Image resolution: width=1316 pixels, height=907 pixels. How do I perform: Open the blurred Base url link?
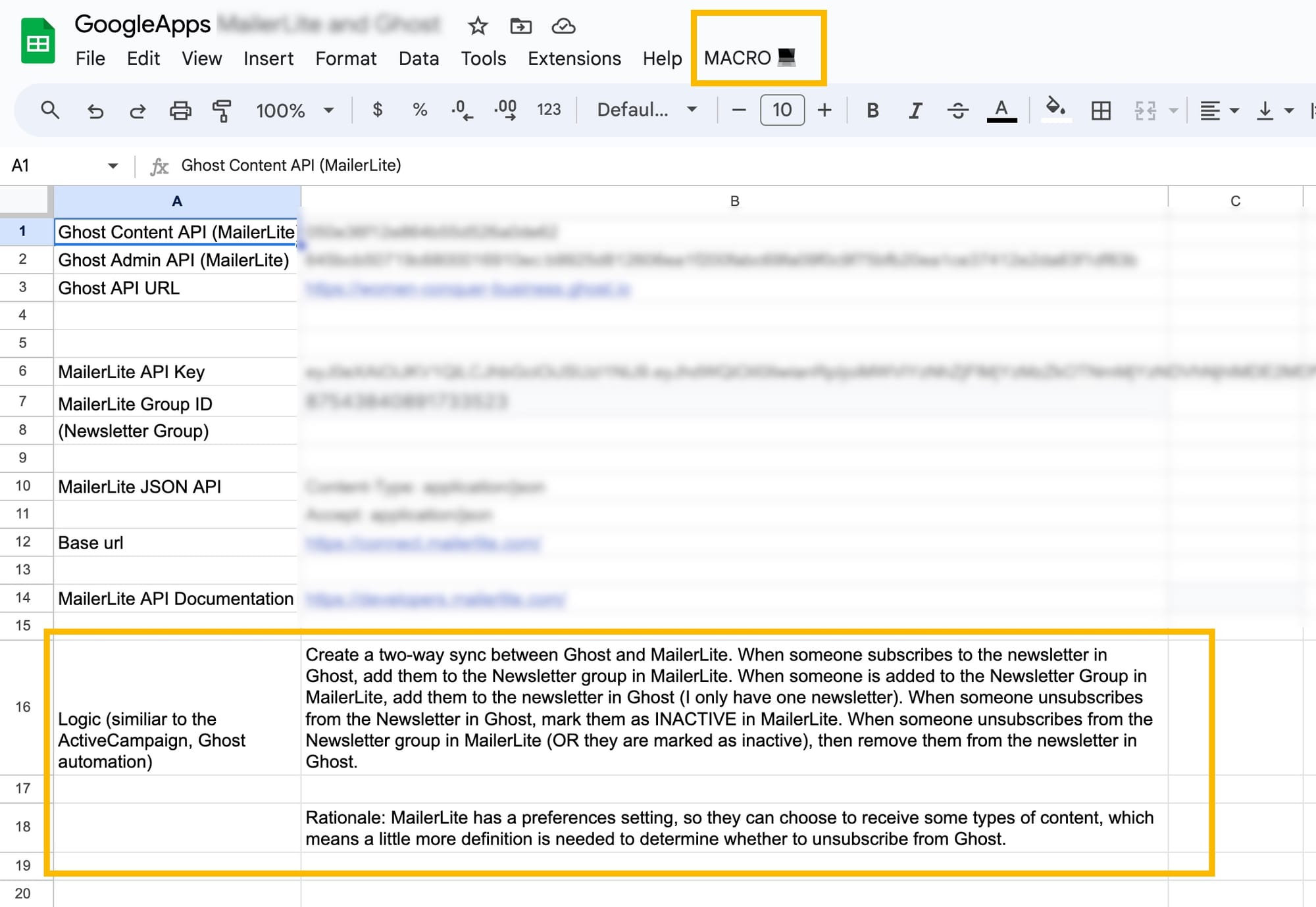[x=423, y=543]
